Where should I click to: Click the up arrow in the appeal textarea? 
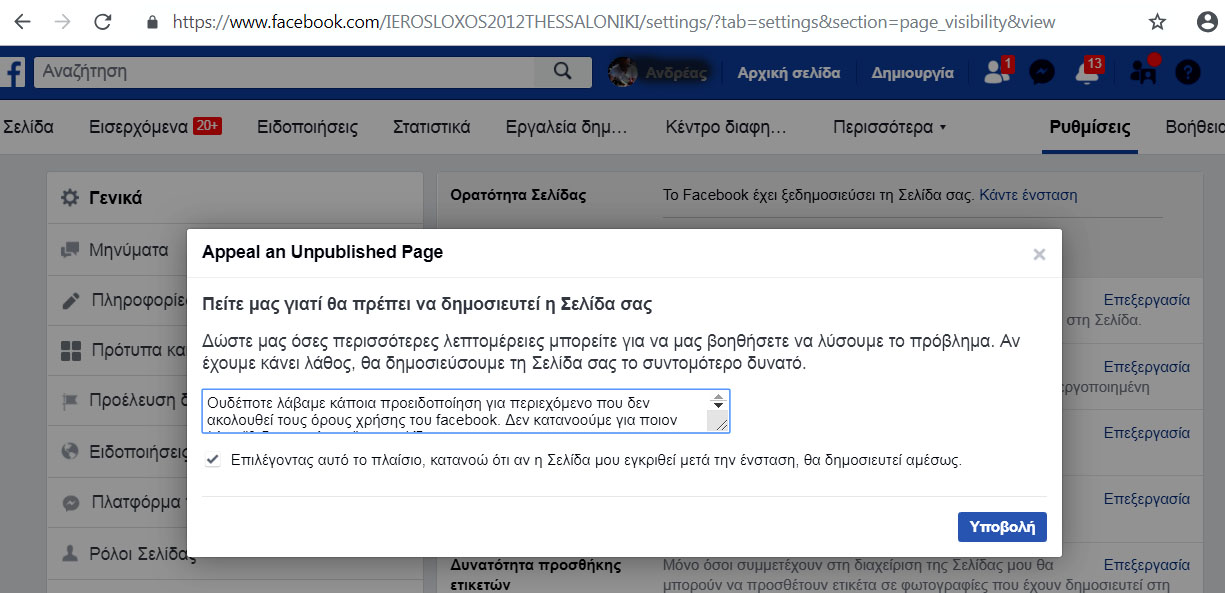pyautogui.click(x=718, y=398)
